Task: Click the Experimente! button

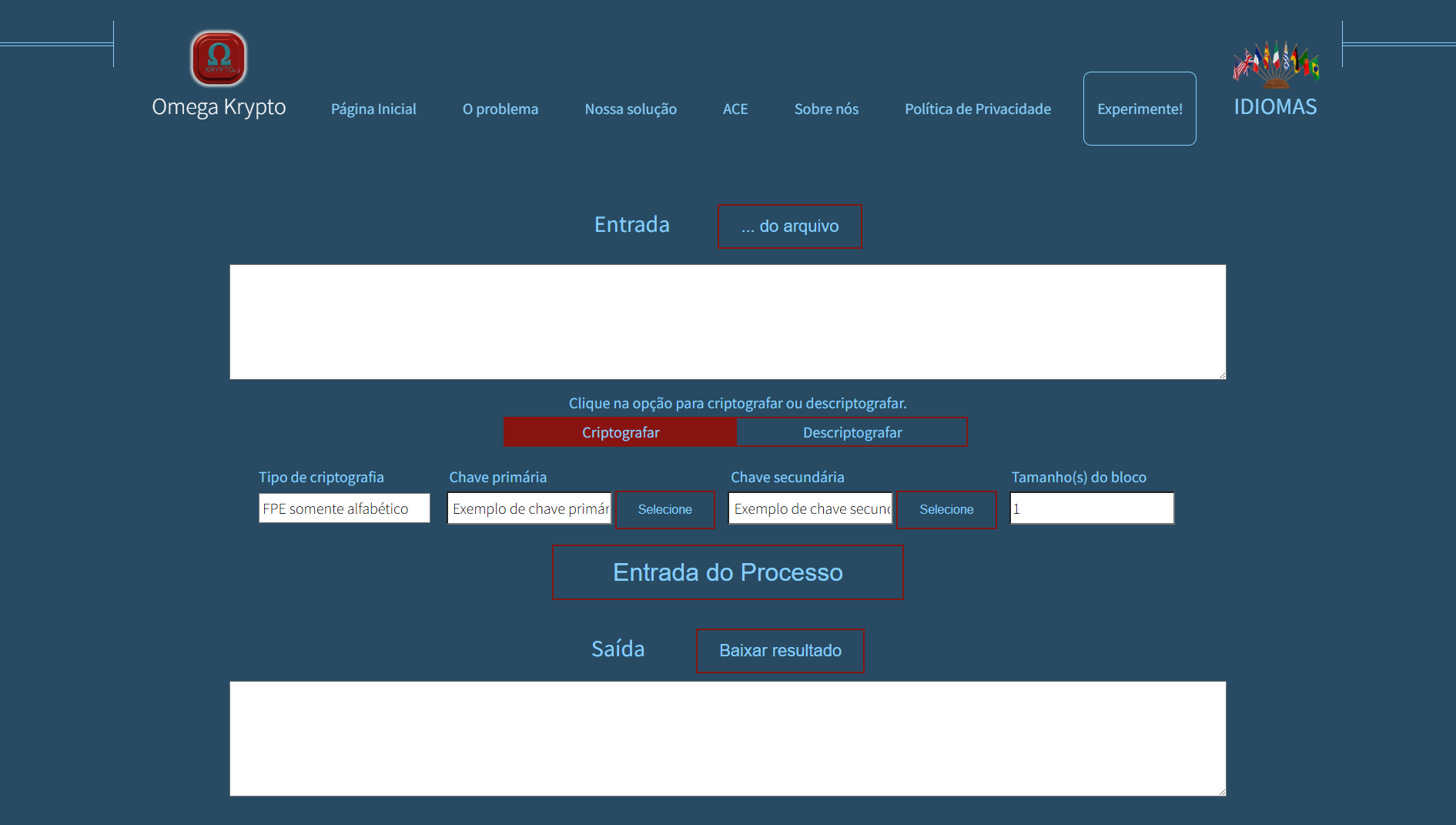Action: click(1139, 109)
